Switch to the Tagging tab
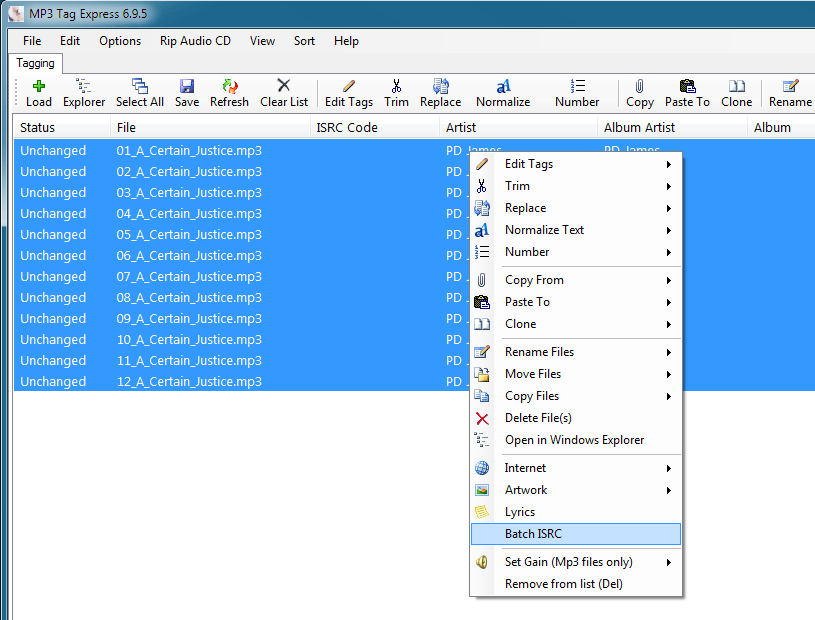 [35, 62]
